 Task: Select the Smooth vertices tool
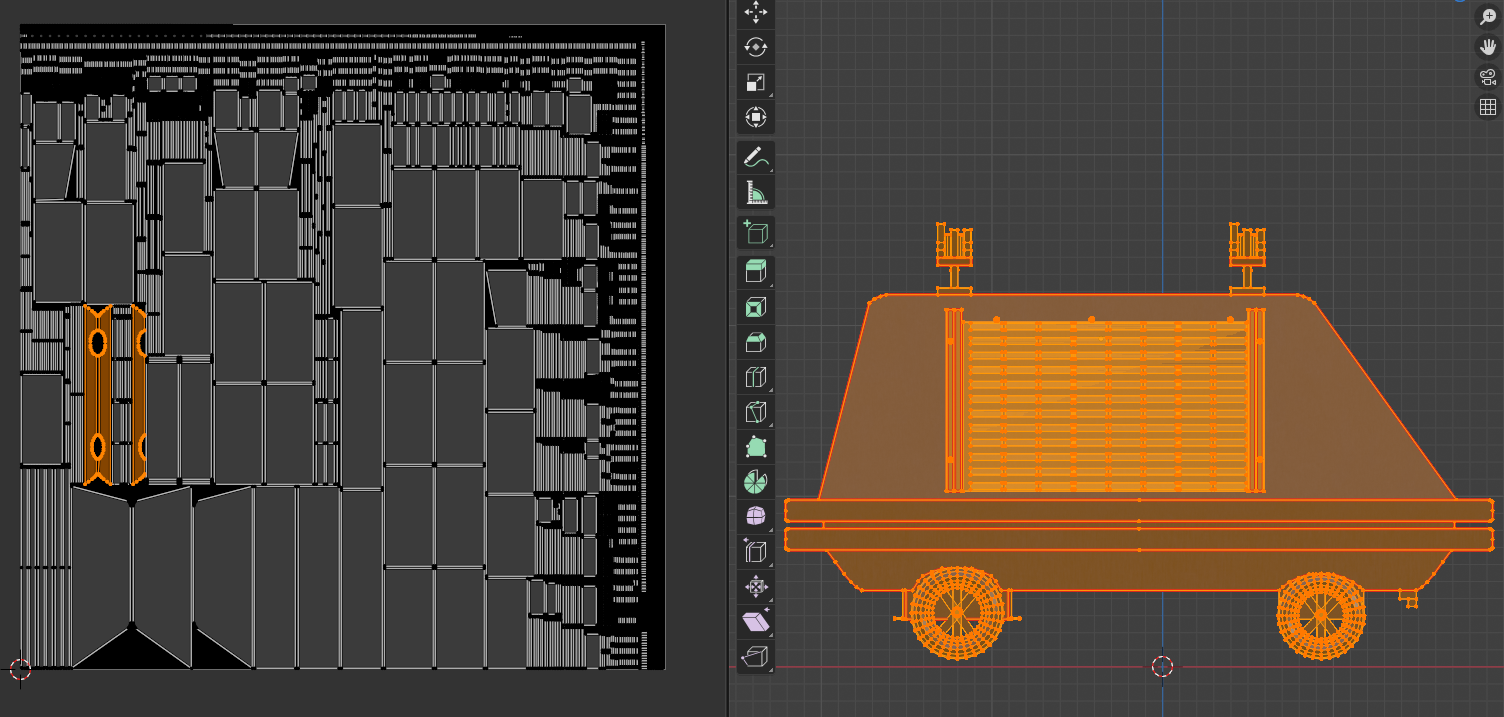(x=756, y=517)
